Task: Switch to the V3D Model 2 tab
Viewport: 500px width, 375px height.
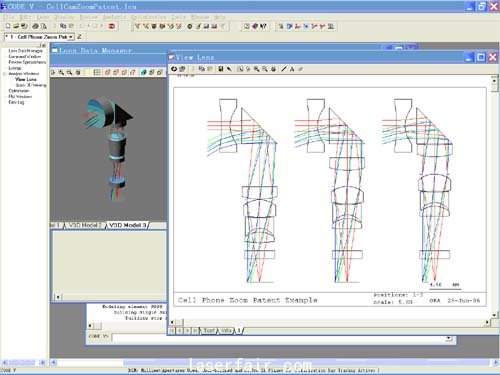Action: coord(85,225)
